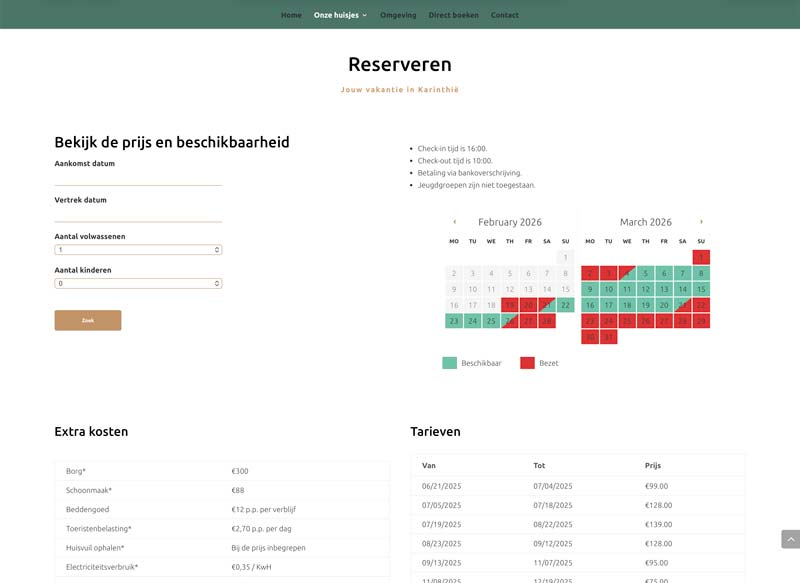Open the Omgeving menu item
Screen dimensions: 800x583
coord(398,15)
